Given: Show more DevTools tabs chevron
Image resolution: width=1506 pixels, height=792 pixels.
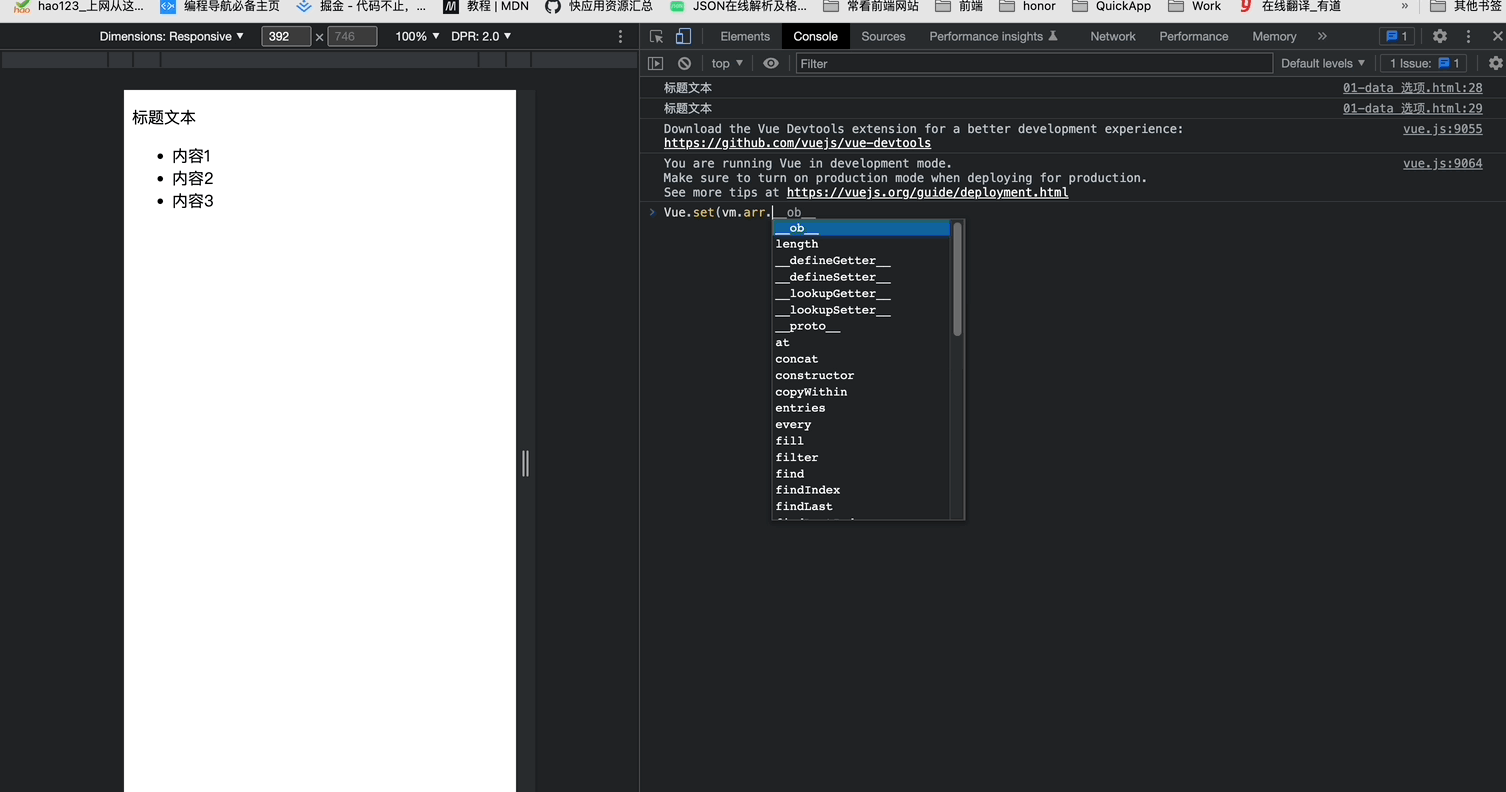Looking at the screenshot, I should (x=1322, y=36).
